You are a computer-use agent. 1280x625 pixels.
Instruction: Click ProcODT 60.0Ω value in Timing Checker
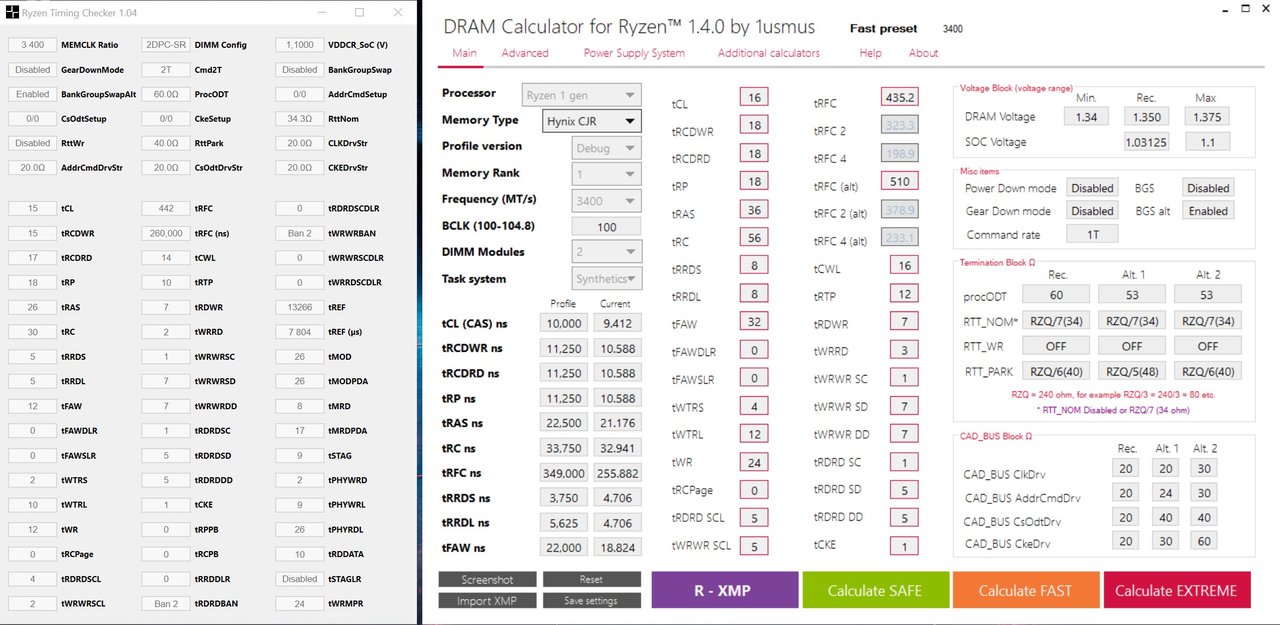pyautogui.click(x=166, y=95)
